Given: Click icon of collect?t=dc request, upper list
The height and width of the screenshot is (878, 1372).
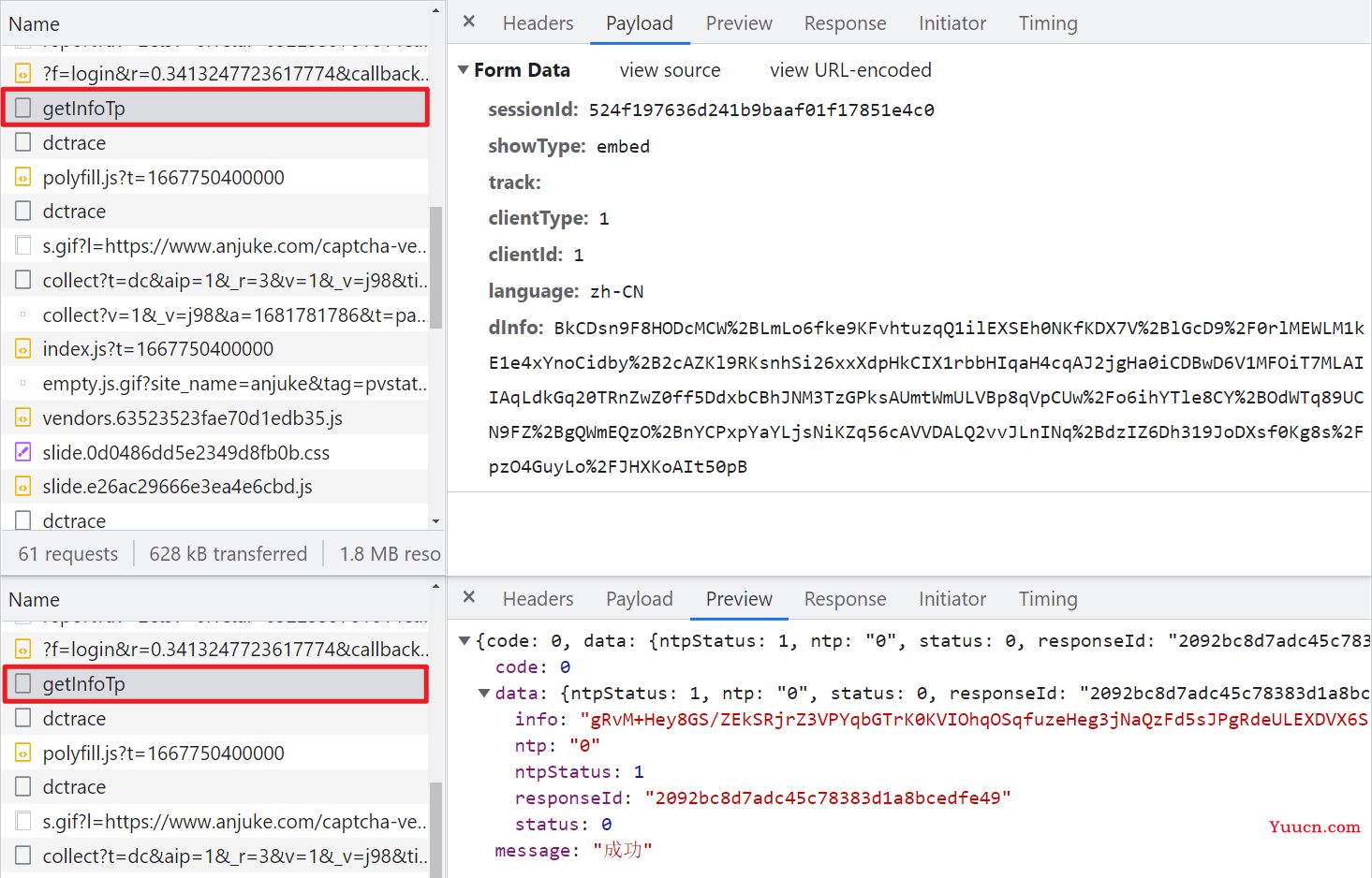Looking at the screenshot, I should (x=23, y=280).
